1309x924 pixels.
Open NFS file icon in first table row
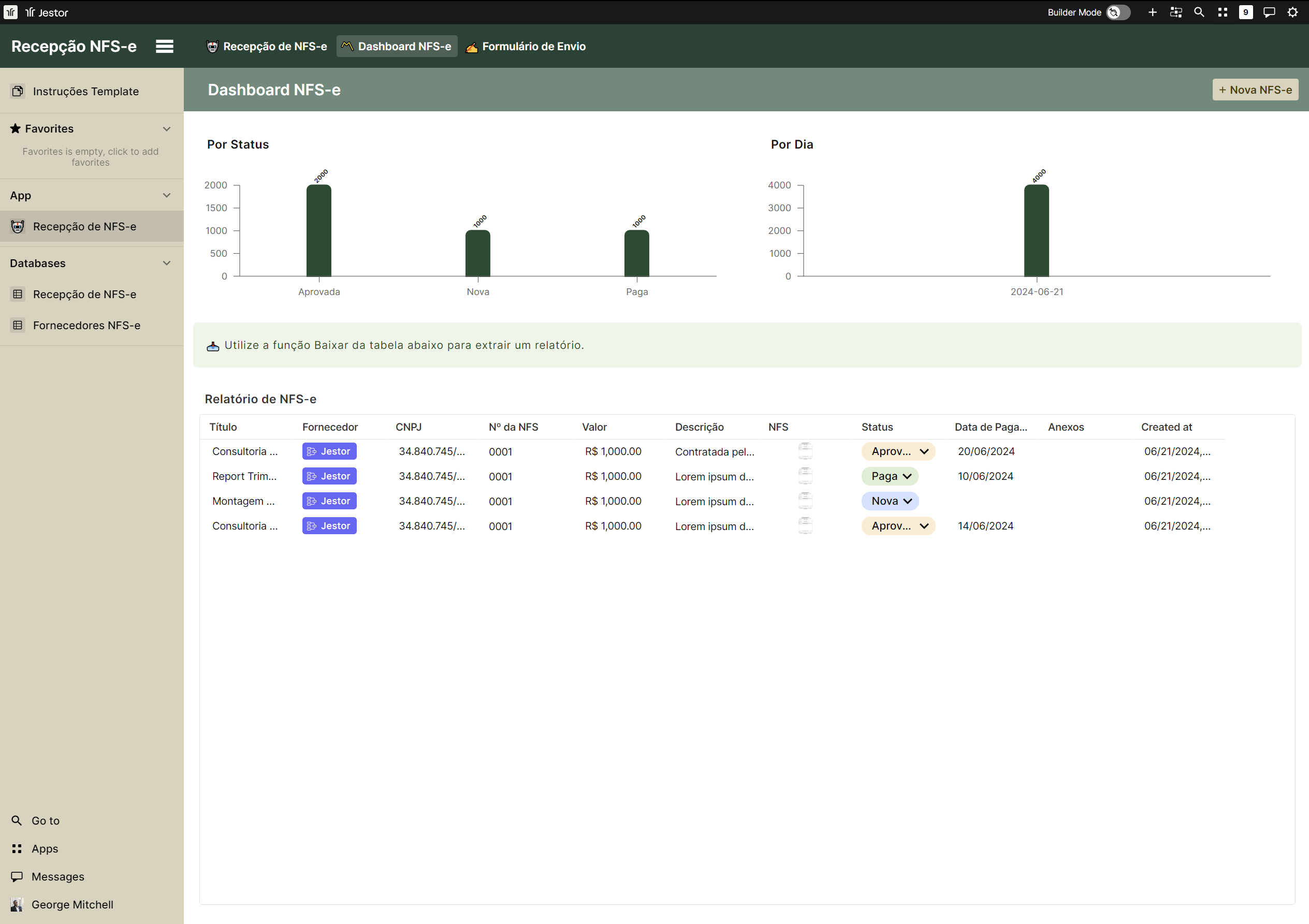pyautogui.click(x=805, y=451)
